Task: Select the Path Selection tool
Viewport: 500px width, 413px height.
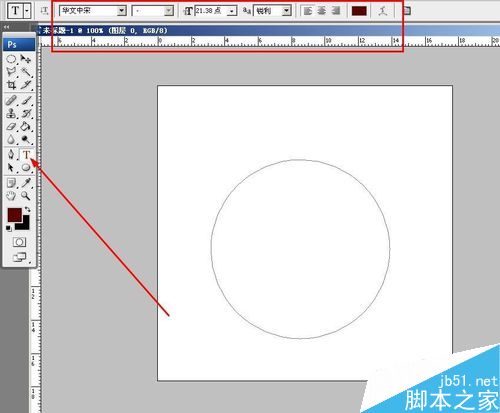Action: (11, 167)
